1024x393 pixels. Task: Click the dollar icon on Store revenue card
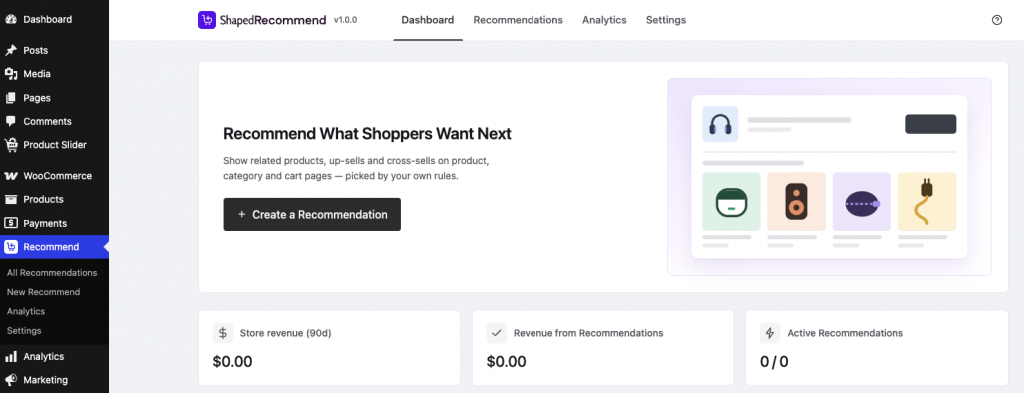[223, 333]
